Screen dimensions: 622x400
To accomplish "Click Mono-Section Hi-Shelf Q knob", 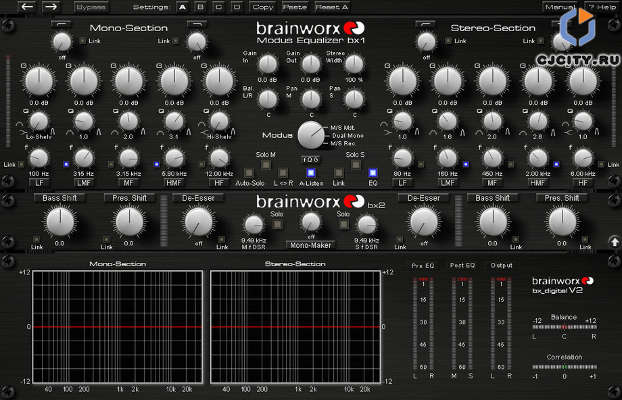I will (219, 121).
